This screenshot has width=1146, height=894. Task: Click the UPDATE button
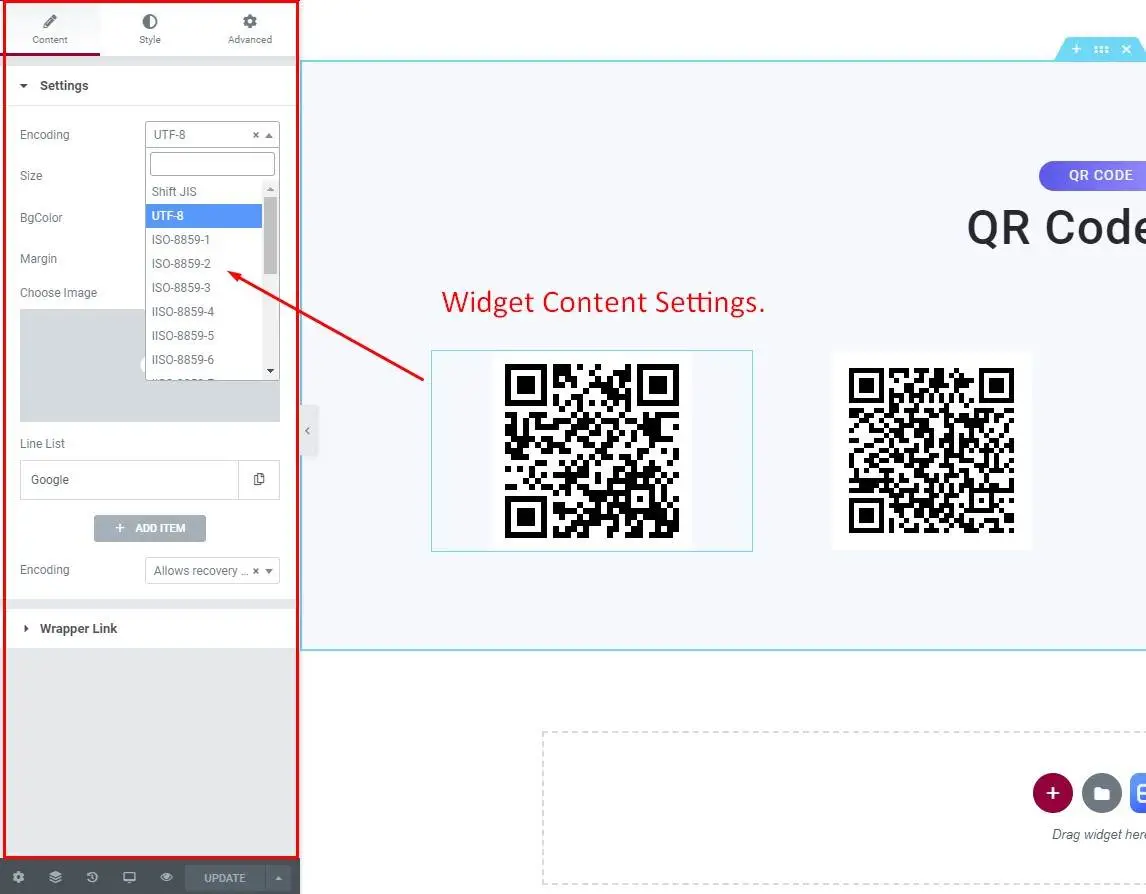(x=224, y=878)
